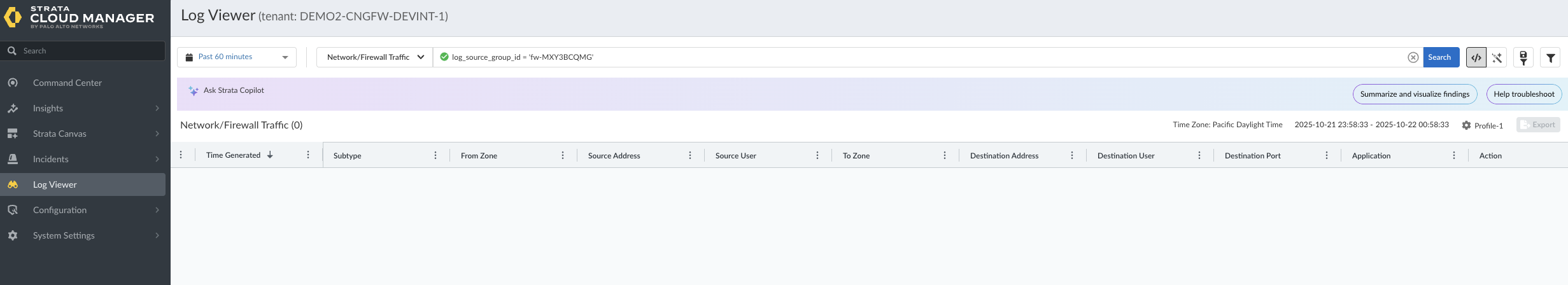The image size is (1568, 285).
Task: Click the blue Search button
Action: click(1441, 57)
